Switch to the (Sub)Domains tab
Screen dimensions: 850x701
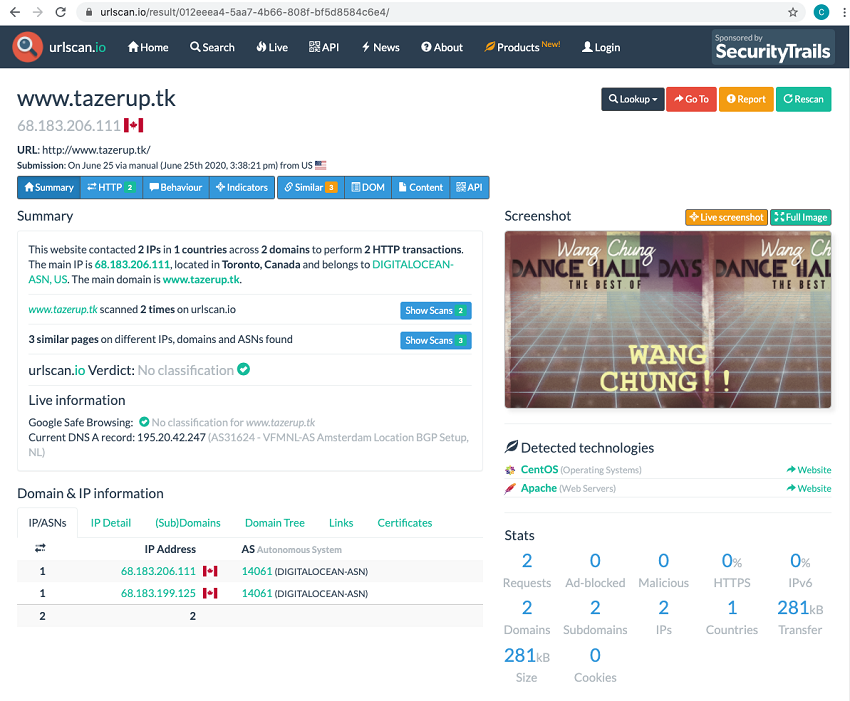tap(188, 523)
